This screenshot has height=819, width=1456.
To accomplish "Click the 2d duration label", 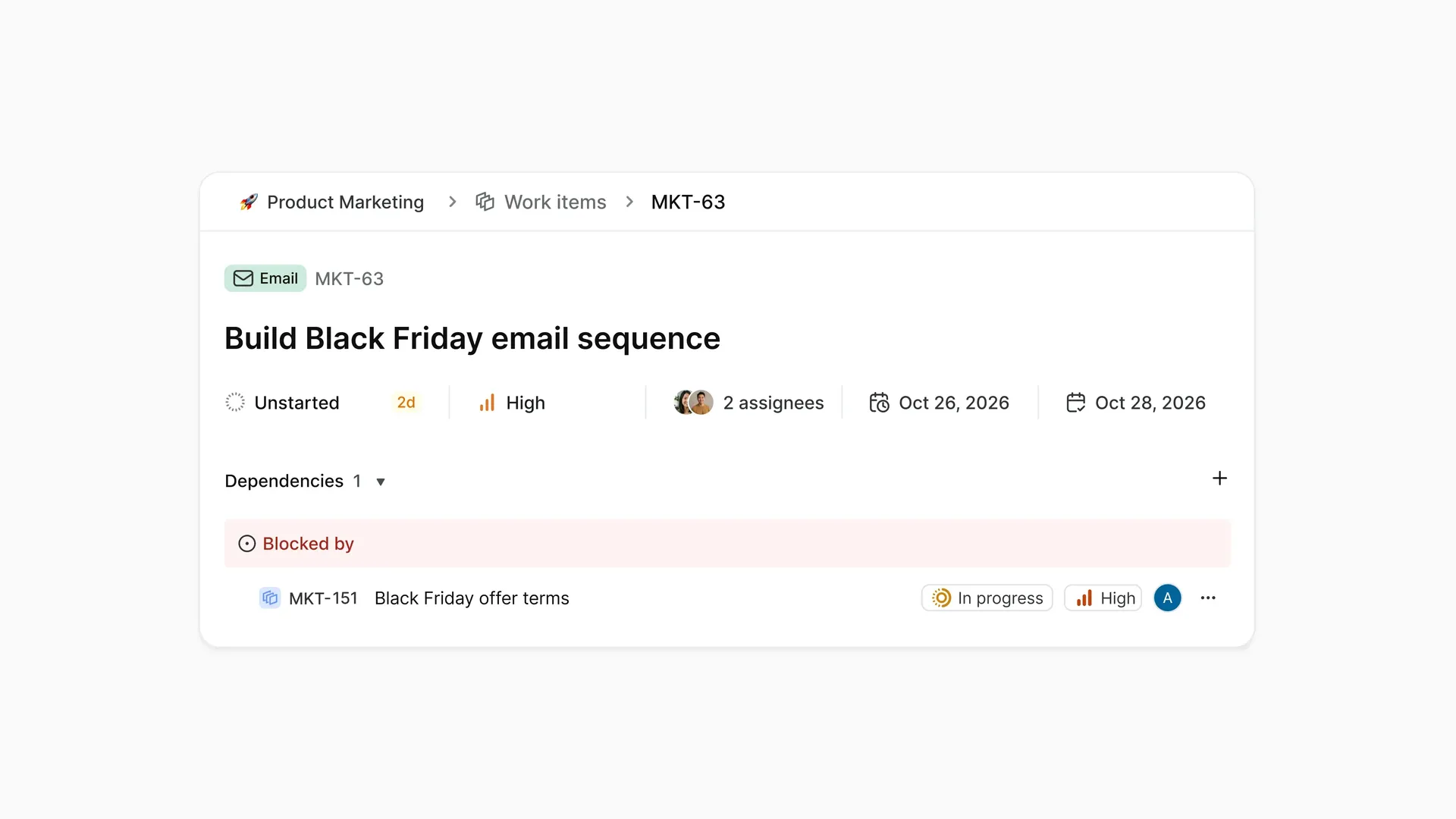I will point(406,403).
